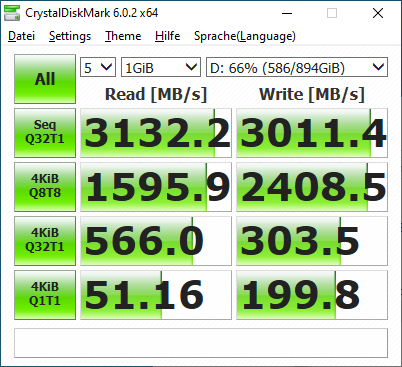Select the Seq read result 3132.2
Screen dimensions: 402x367
pos(156,133)
